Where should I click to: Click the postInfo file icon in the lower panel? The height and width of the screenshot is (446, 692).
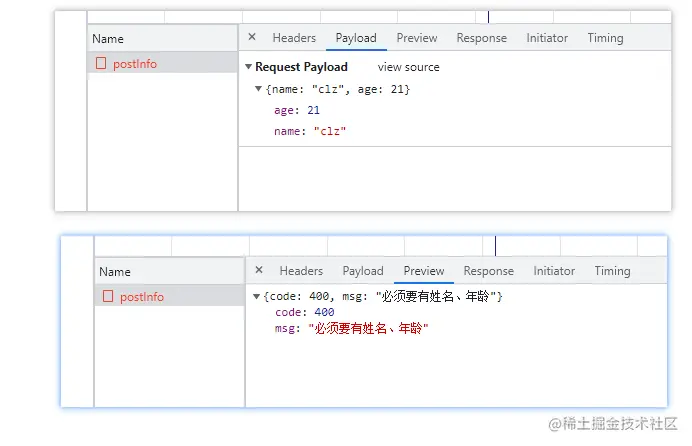click(108, 296)
